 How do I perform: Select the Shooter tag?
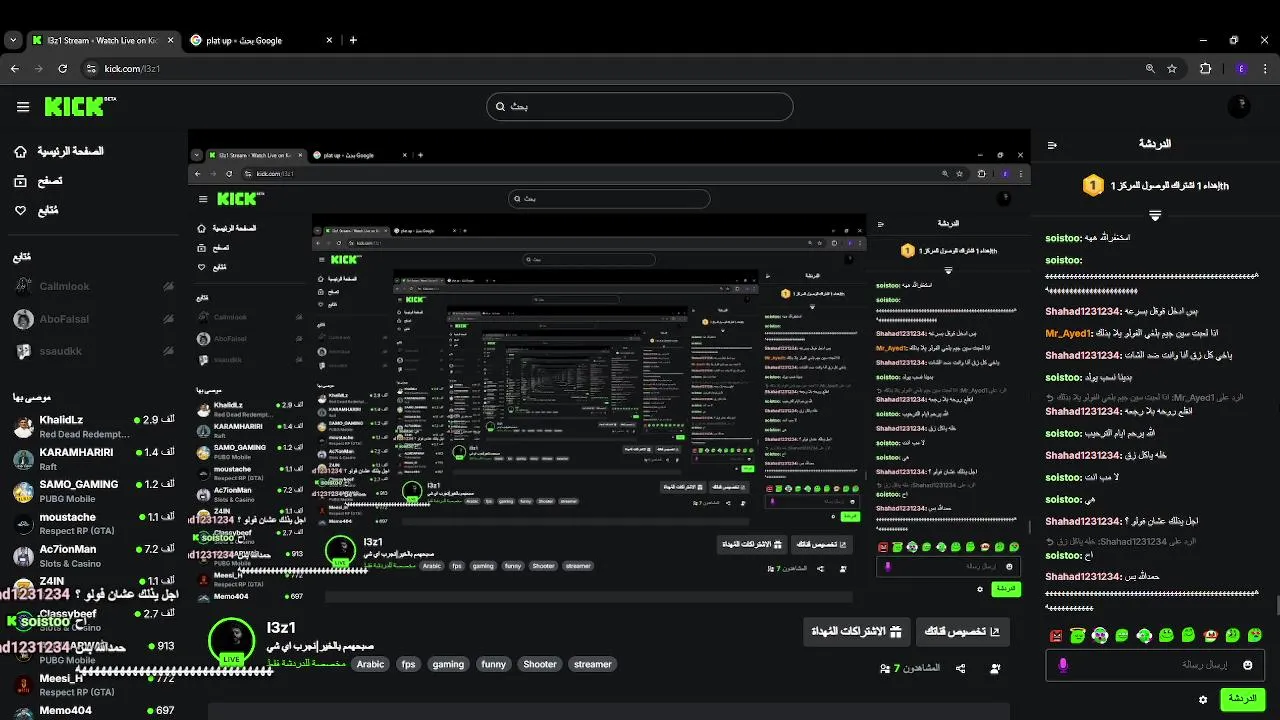[x=540, y=664]
